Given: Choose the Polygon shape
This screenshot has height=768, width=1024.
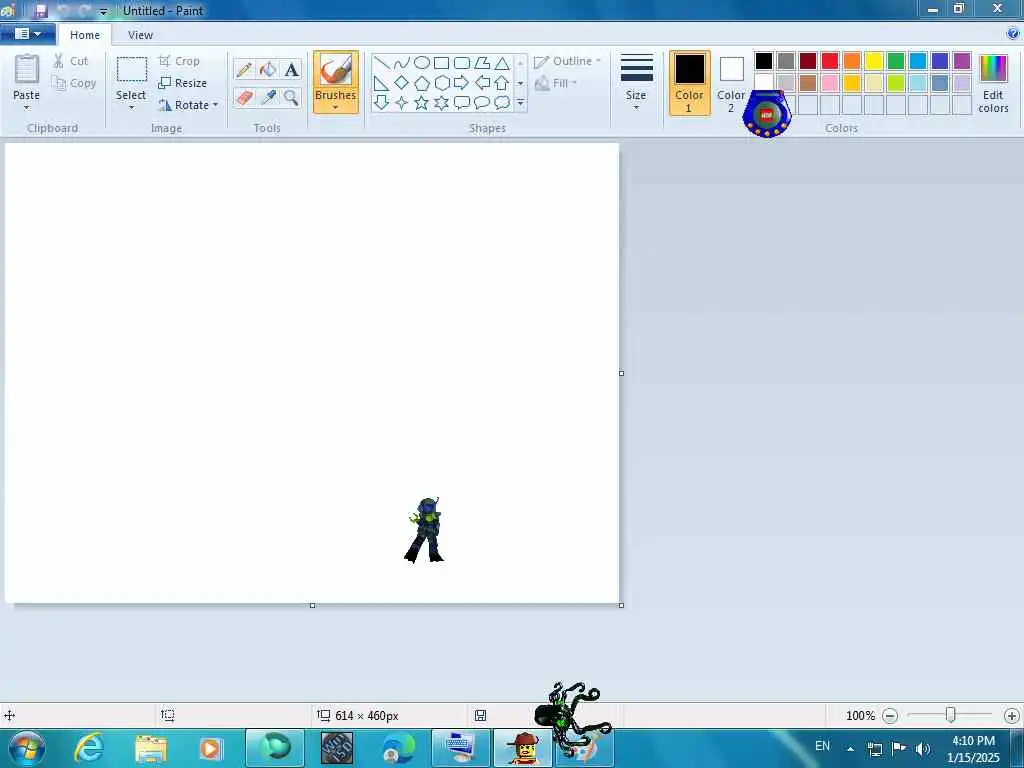Looking at the screenshot, I should 482,63.
